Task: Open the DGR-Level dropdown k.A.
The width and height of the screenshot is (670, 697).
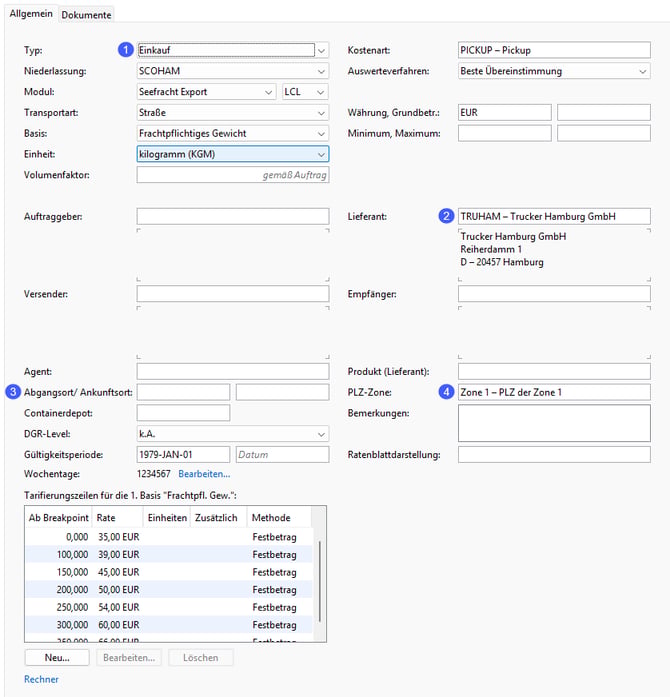Action: tap(233, 434)
